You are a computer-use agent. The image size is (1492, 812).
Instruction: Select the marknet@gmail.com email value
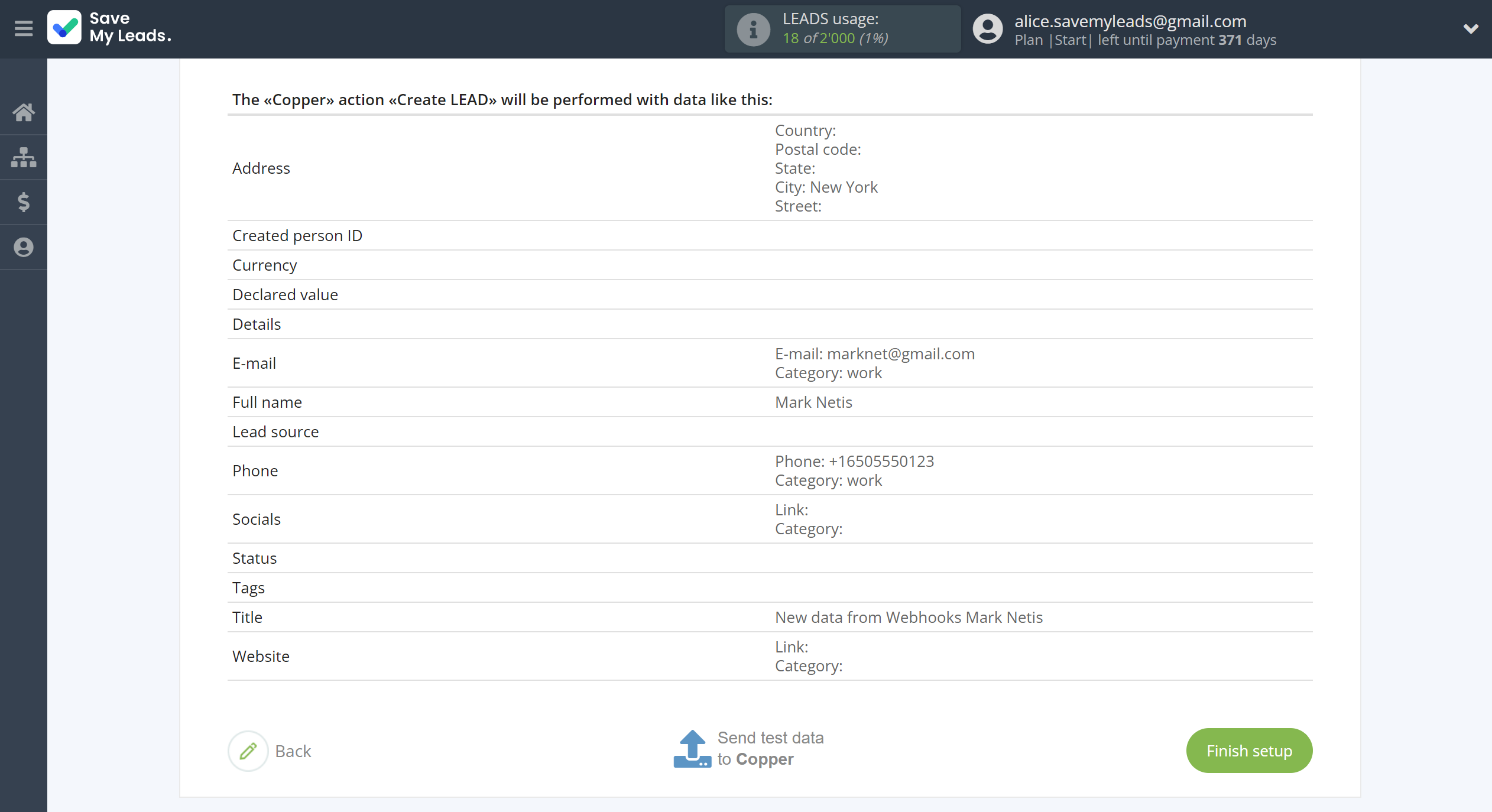coord(900,354)
